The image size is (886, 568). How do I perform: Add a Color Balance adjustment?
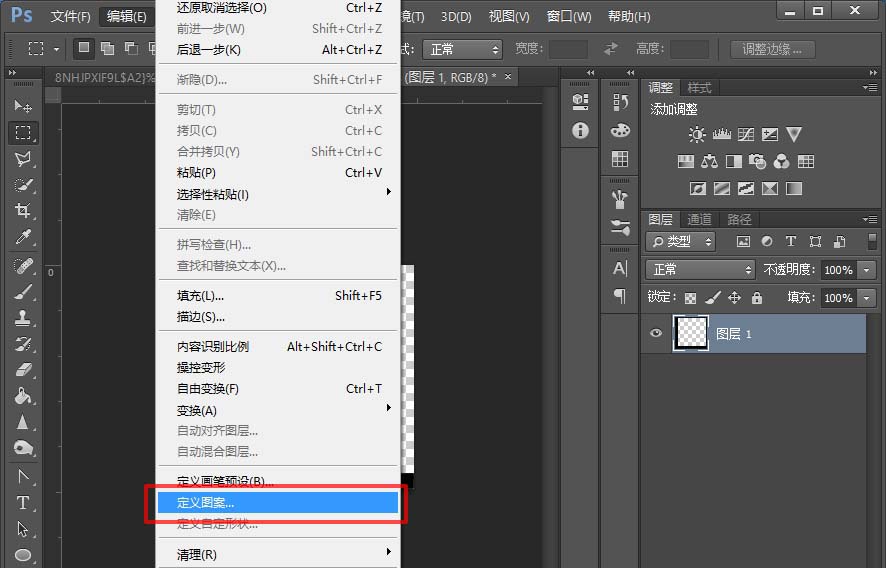pyautogui.click(x=709, y=162)
